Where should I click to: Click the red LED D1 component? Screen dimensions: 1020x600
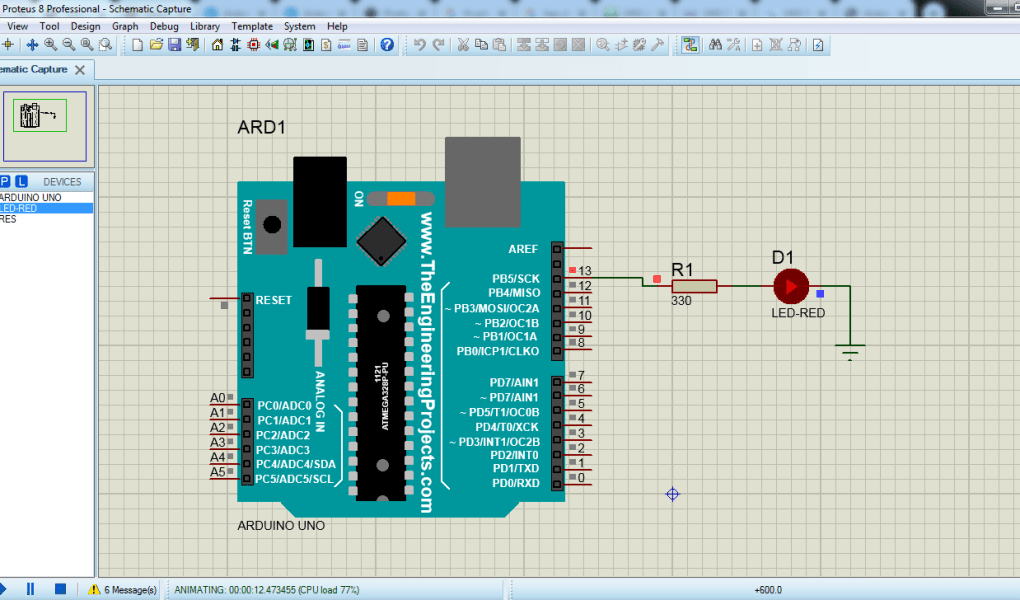coord(791,286)
